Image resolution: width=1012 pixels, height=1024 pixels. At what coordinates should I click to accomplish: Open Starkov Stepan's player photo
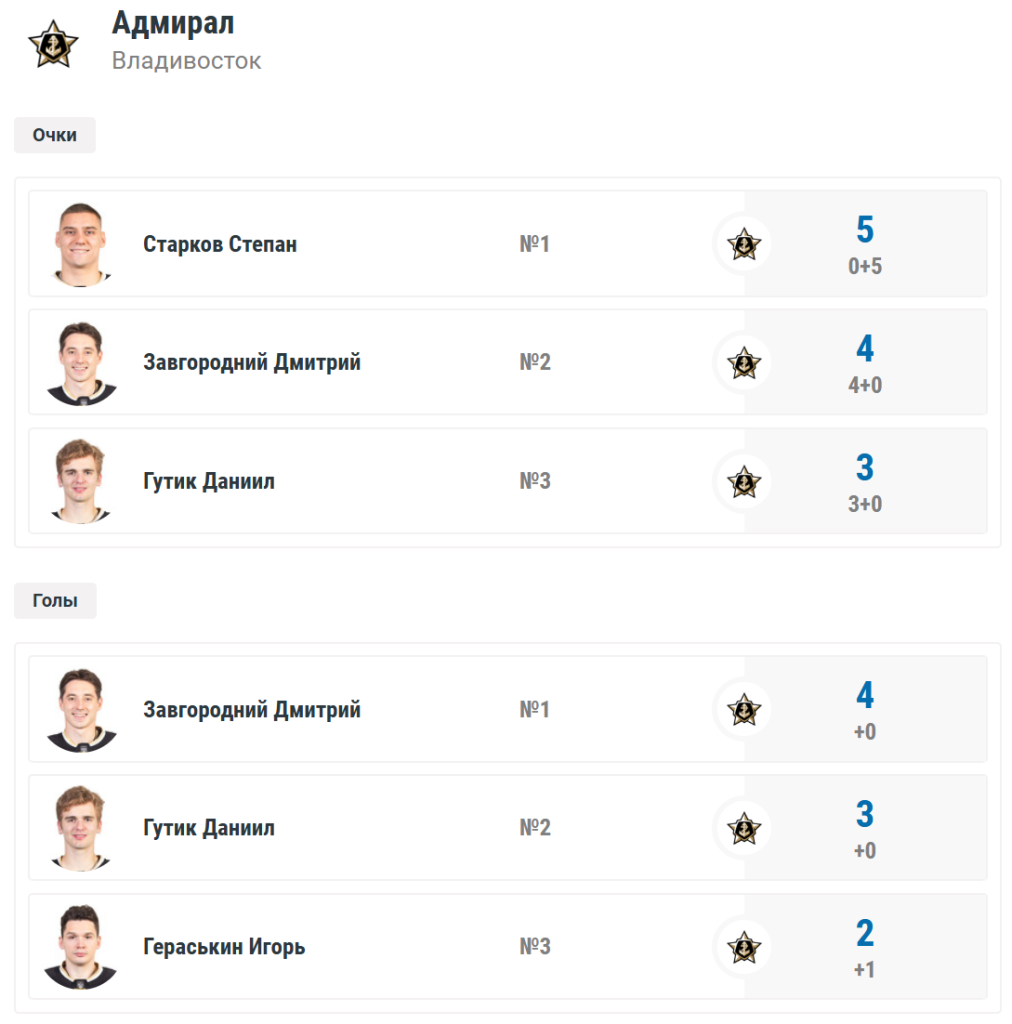81,244
